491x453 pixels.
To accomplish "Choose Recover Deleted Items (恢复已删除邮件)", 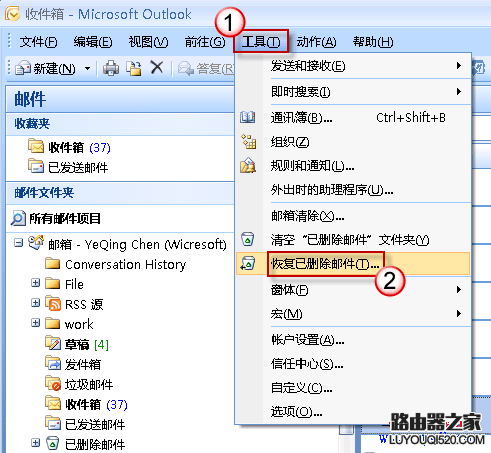I will click(x=353, y=264).
